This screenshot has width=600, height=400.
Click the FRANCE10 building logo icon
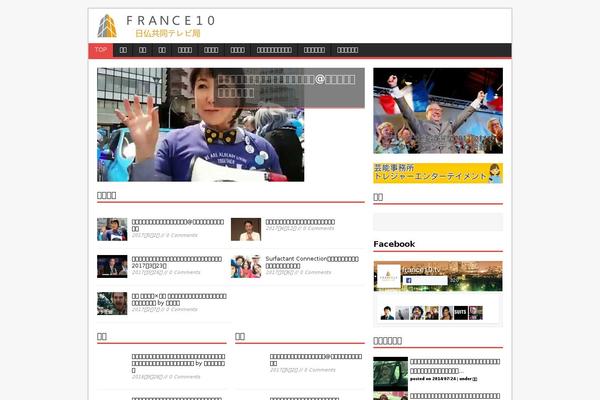point(107,26)
